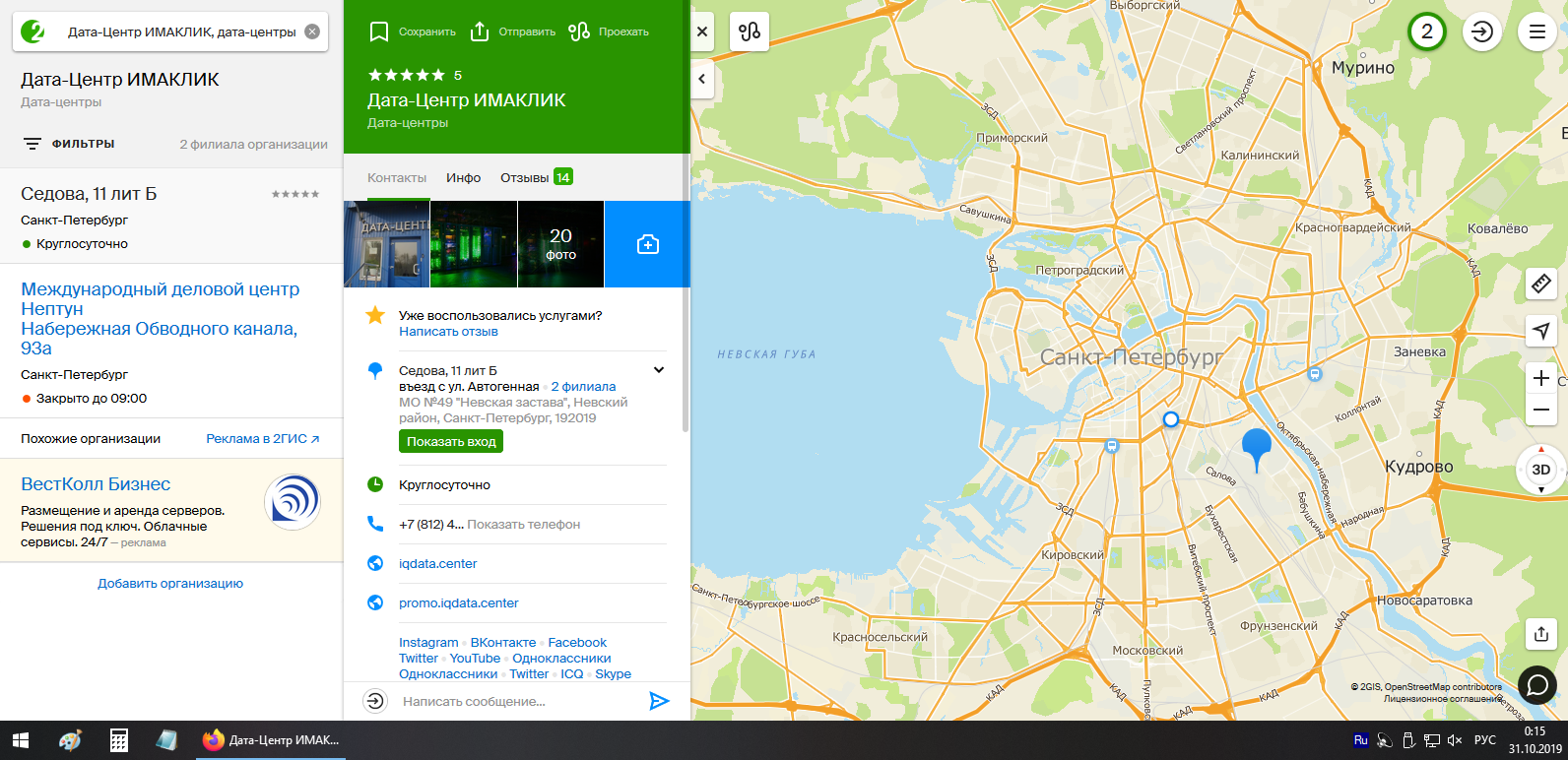Expand address details chevron
1568x760 pixels.
[659, 370]
